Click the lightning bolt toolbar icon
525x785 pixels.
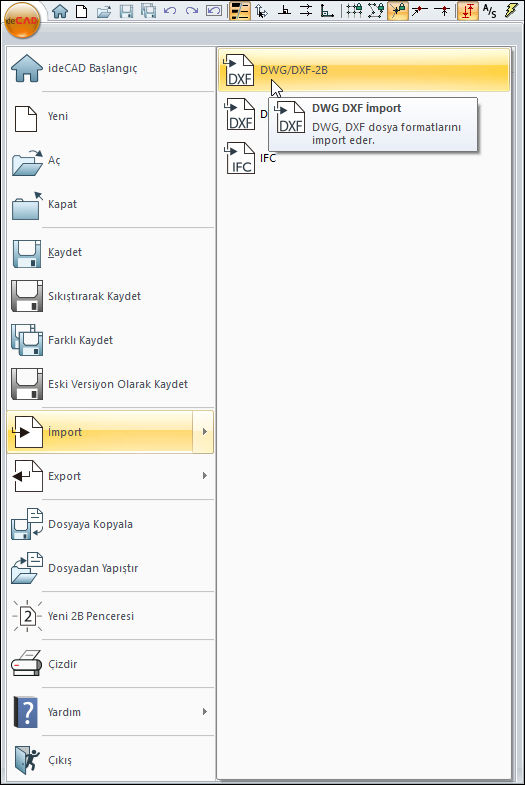[512, 11]
